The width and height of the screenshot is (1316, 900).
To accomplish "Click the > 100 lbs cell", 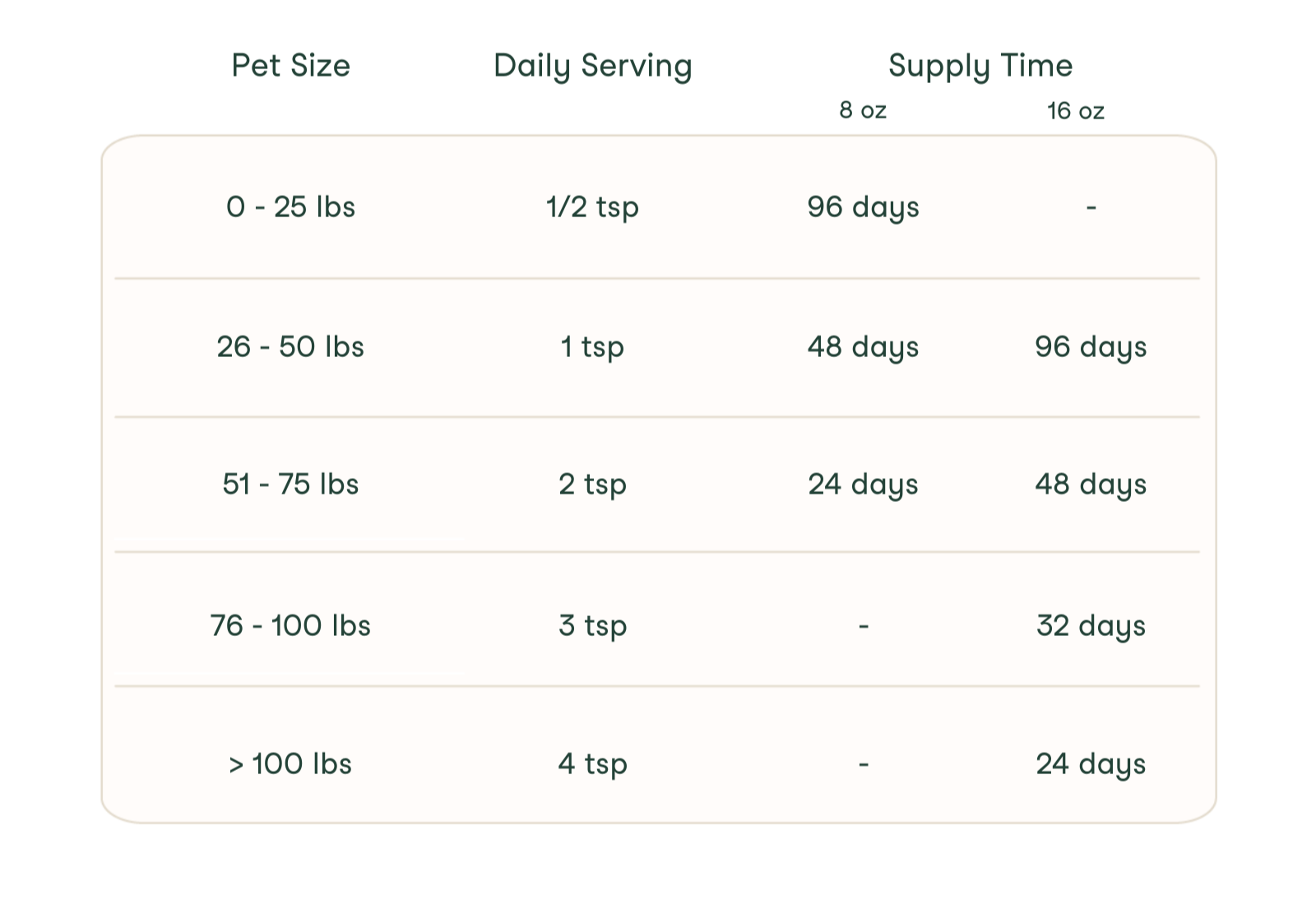I will pyautogui.click(x=290, y=764).
